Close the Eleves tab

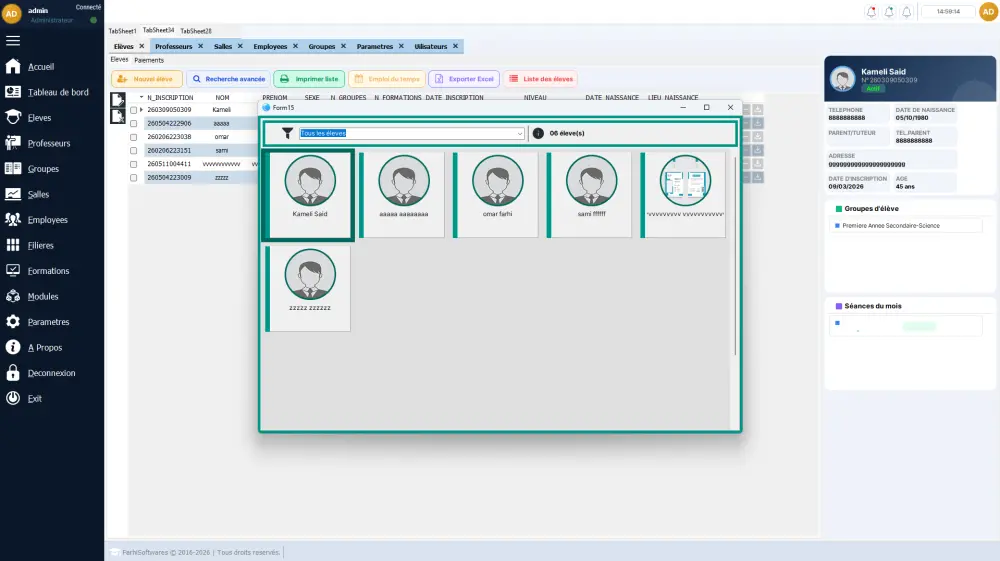(x=142, y=46)
